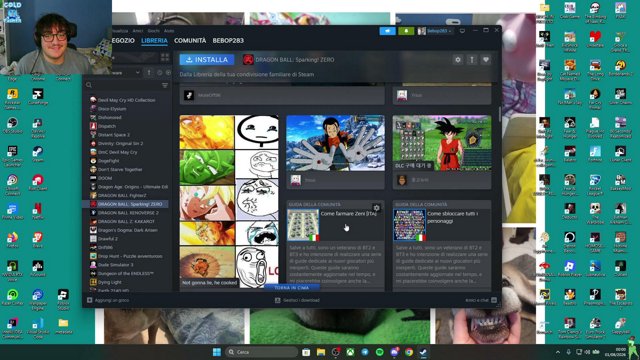Show hidden system tray icons chevron
Image resolution: width=640 pixels, height=360 pixels.
[558, 352]
